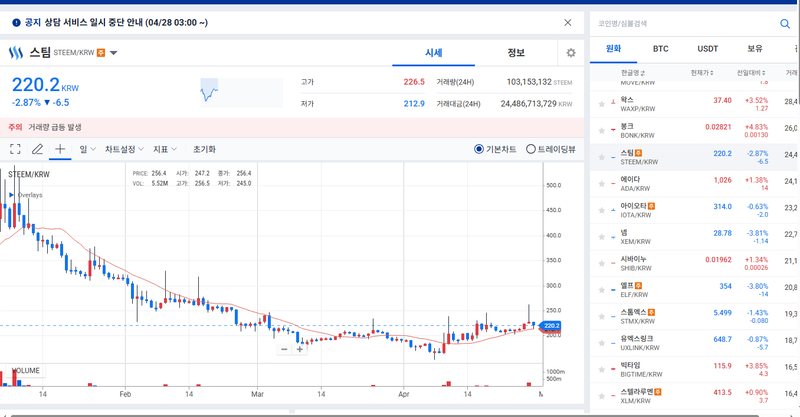Open chart settings gear icon
The image size is (800, 417).
(x=571, y=53)
